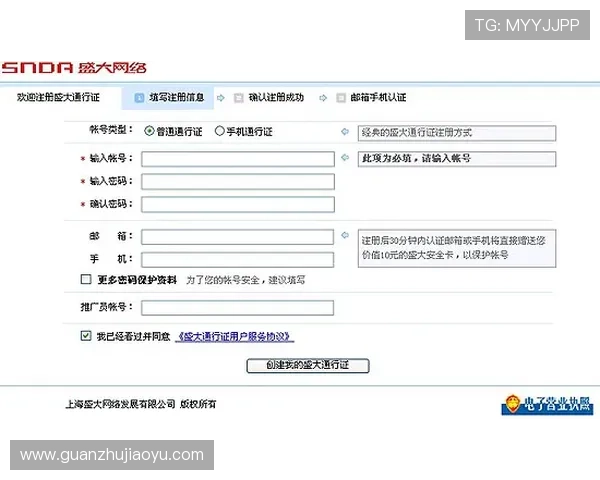Uncheck the 我已经看过并同意 agreement checkbox
The height and width of the screenshot is (480, 600).
[86, 337]
